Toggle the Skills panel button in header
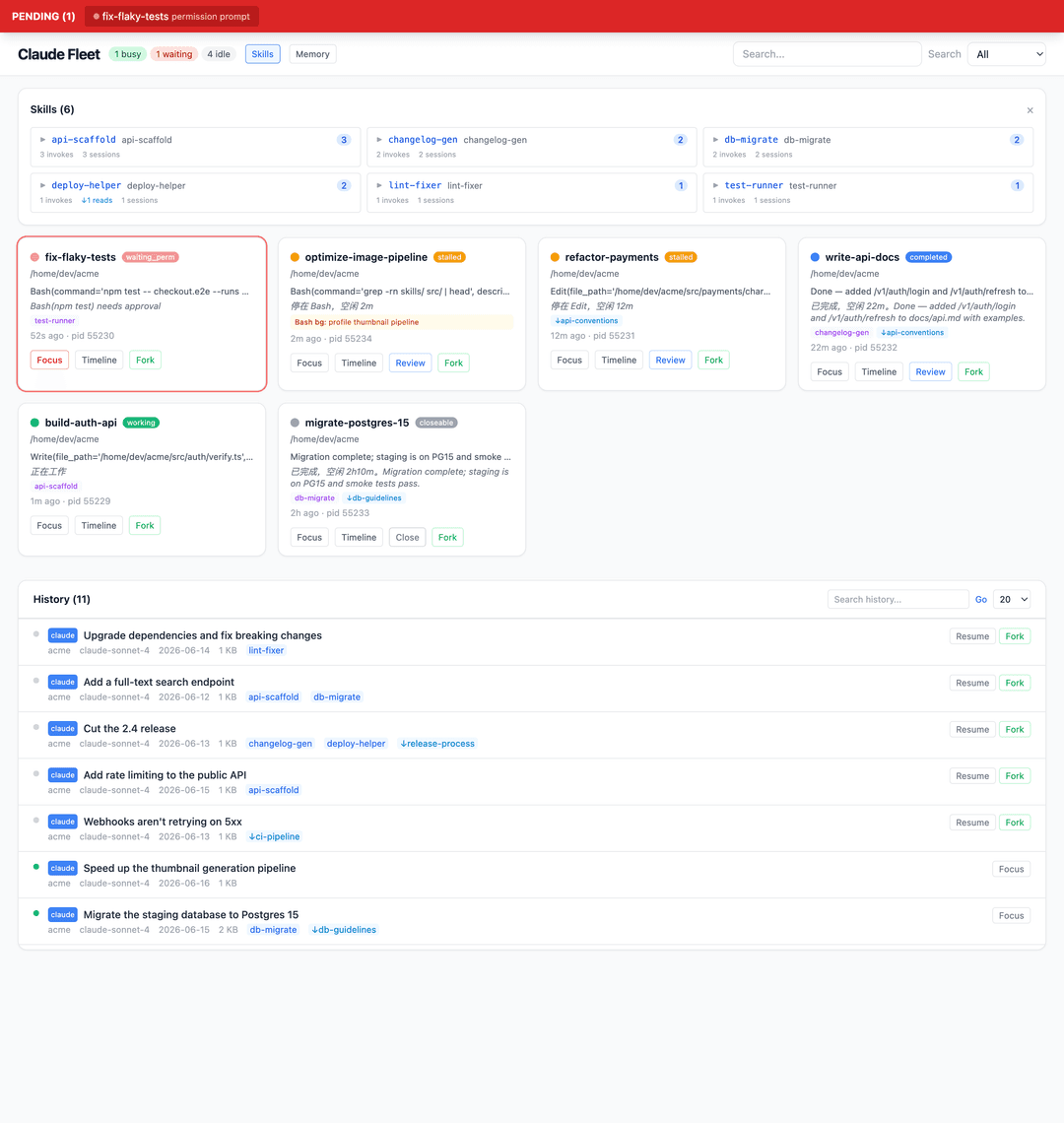Screen dimensions: 1064x1123 pos(262,54)
